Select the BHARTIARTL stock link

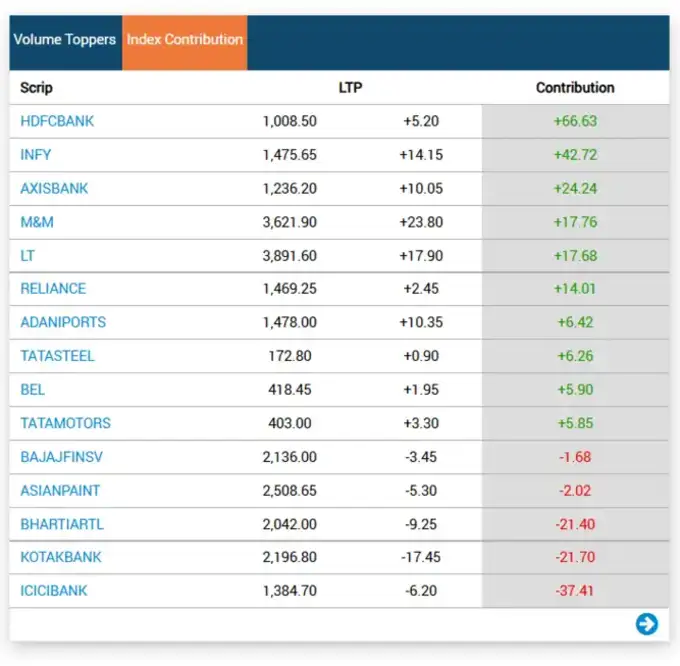pos(62,524)
